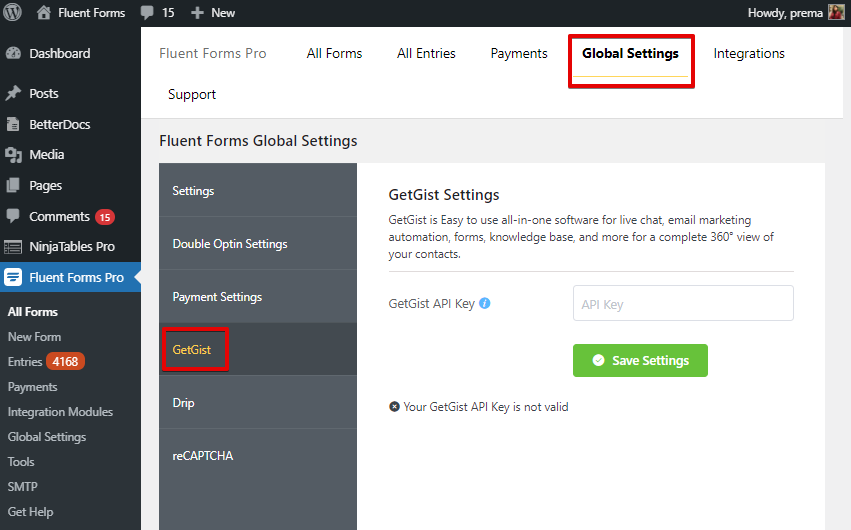Click the error icon next to invalid key message
Screen dimensions: 851x530
pyautogui.click(x=395, y=407)
